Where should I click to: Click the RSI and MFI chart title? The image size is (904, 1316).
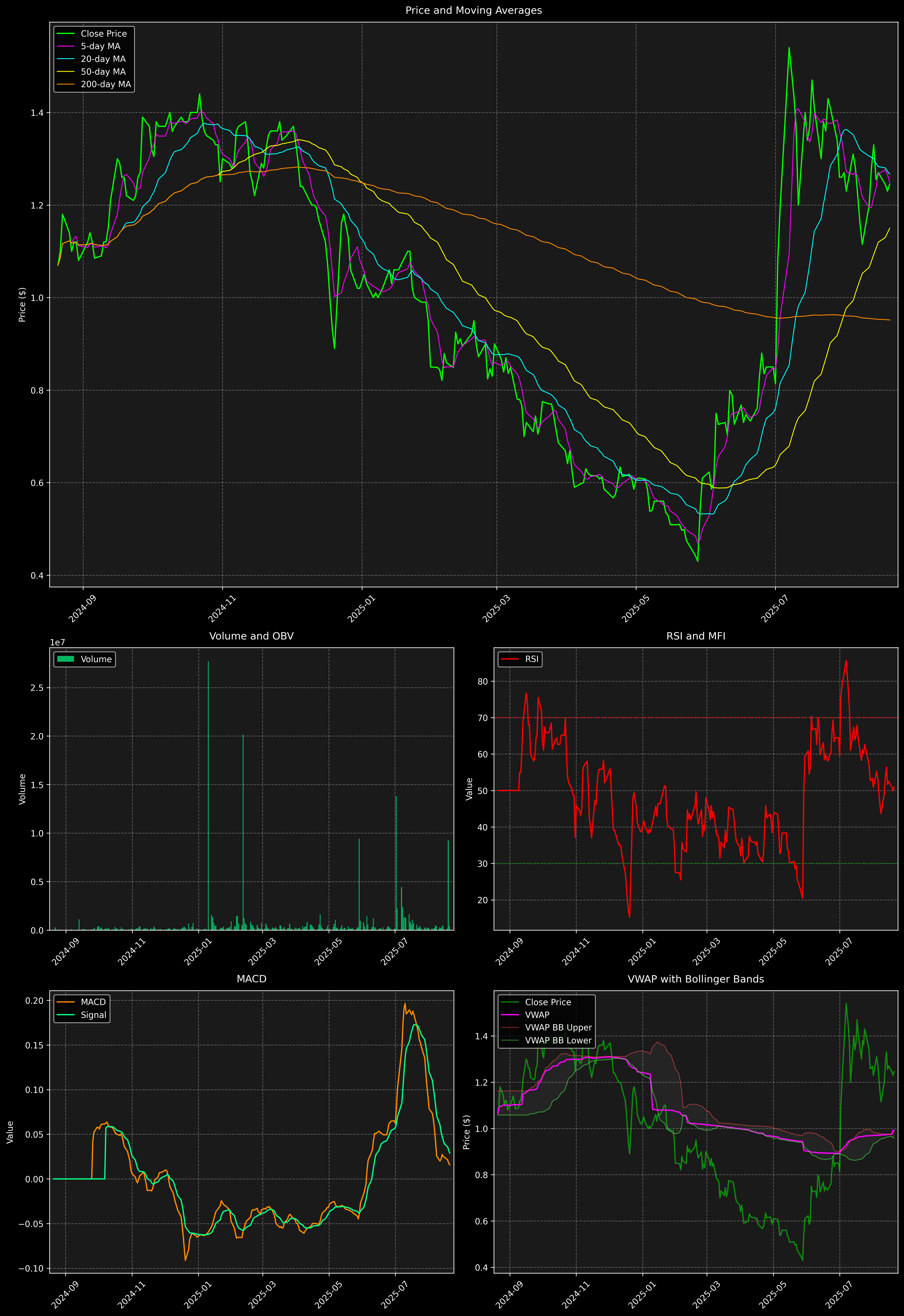695,636
